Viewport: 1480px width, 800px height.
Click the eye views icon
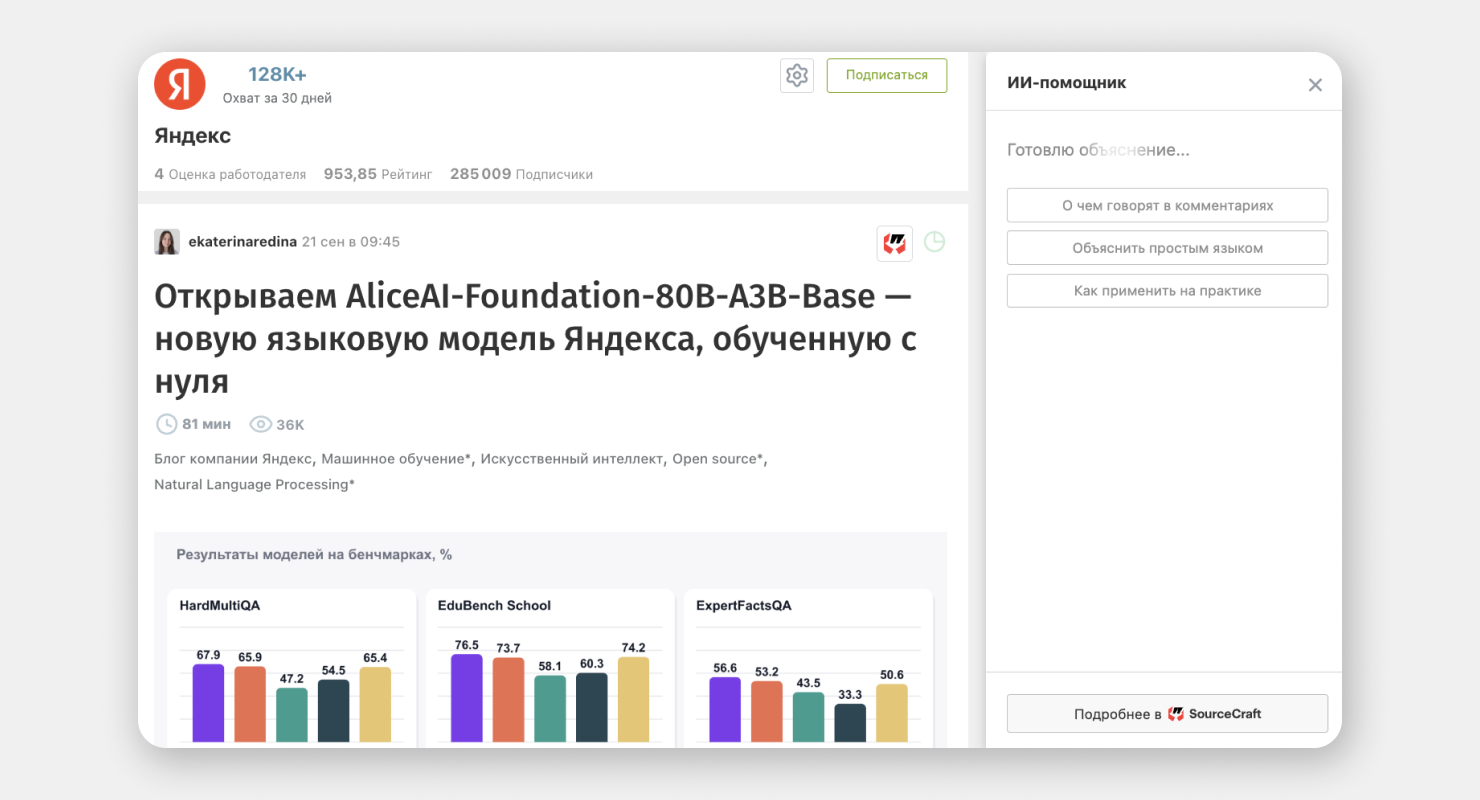click(x=260, y=424)
